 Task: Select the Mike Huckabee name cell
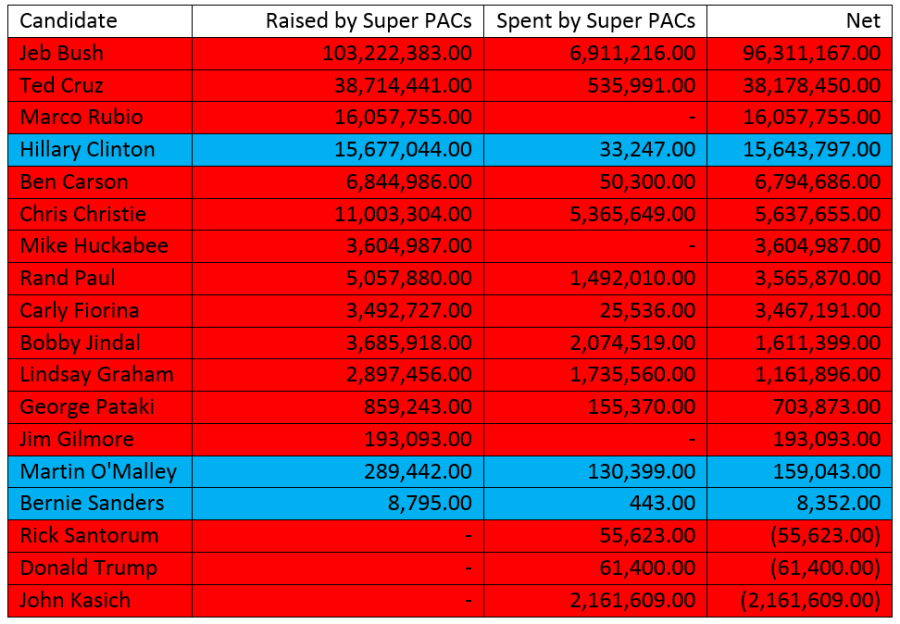click(94, 246)
